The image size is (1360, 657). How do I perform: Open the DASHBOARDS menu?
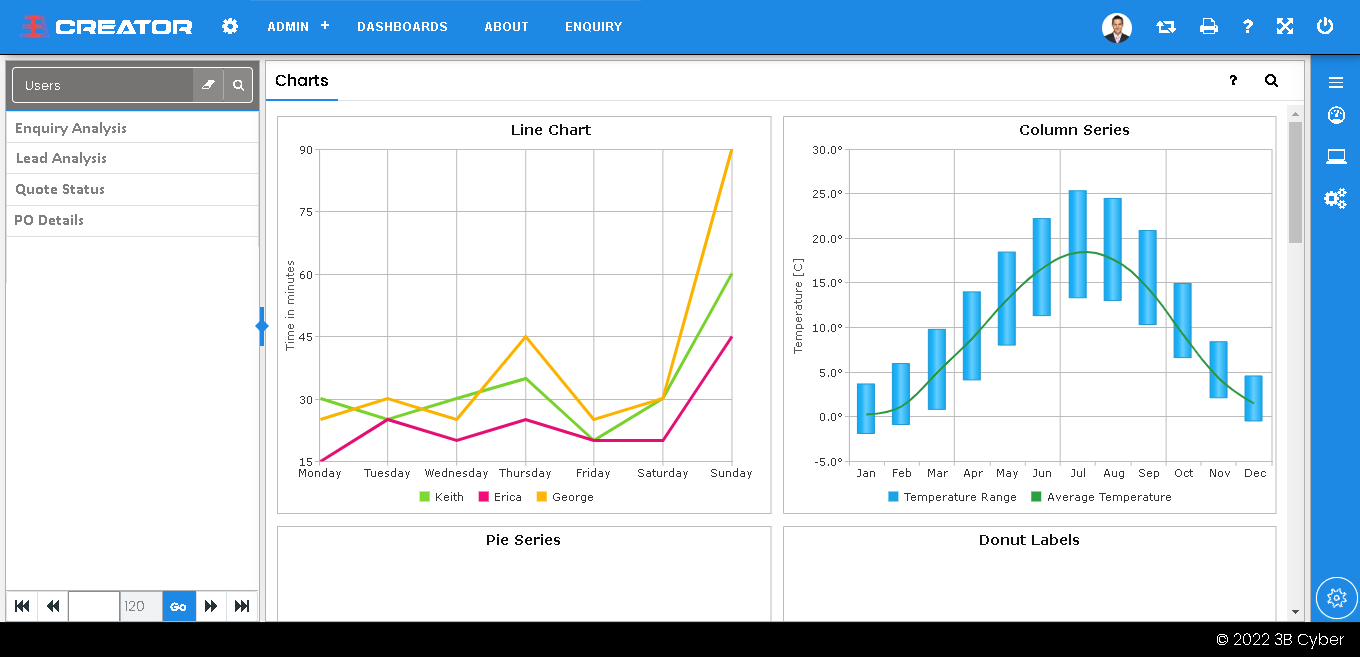point(402,27)
